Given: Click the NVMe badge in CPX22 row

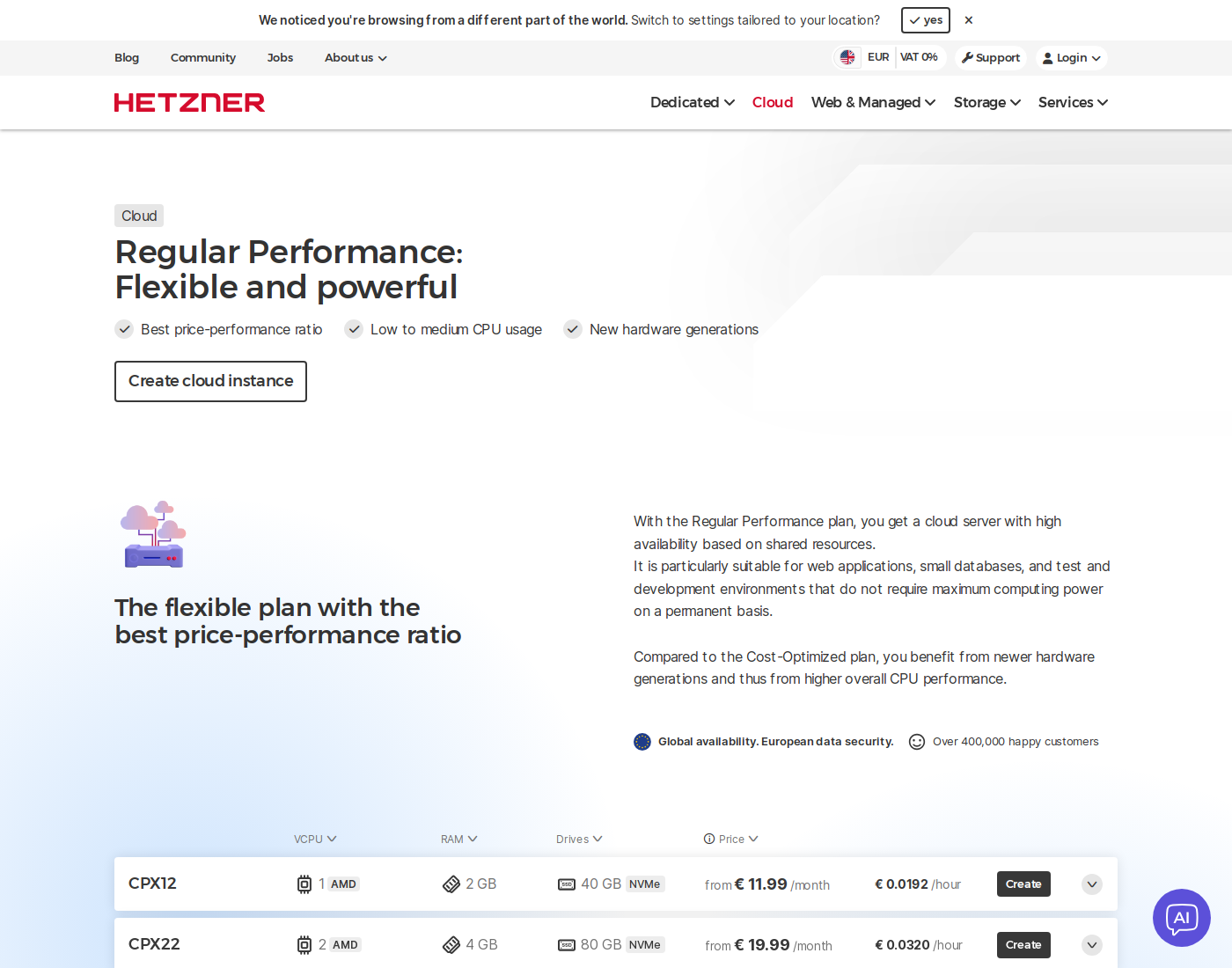Looking at the screenshot, I should (x=645, y=945).
